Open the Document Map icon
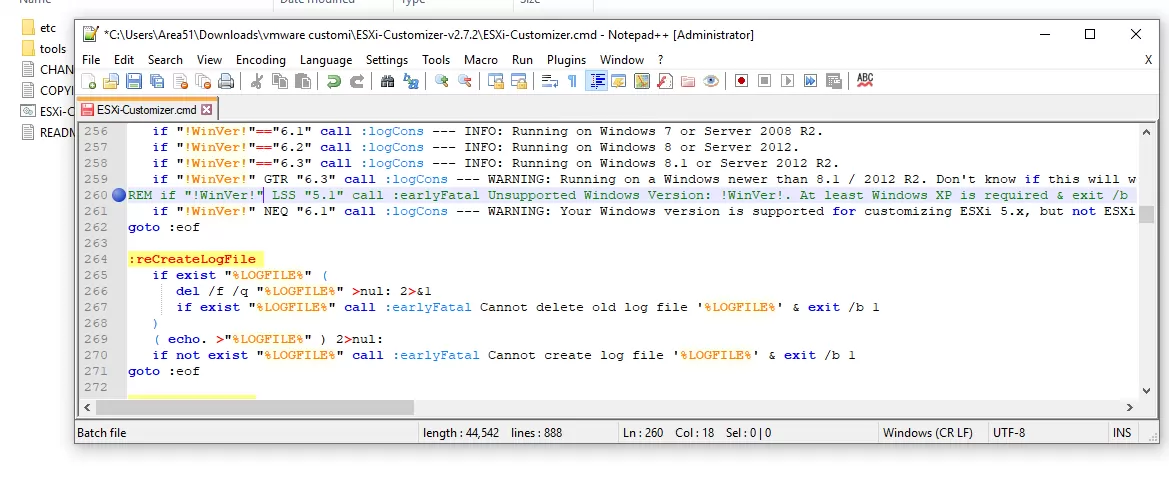Viewport: 1169px width, 483px height. (642, 81)
